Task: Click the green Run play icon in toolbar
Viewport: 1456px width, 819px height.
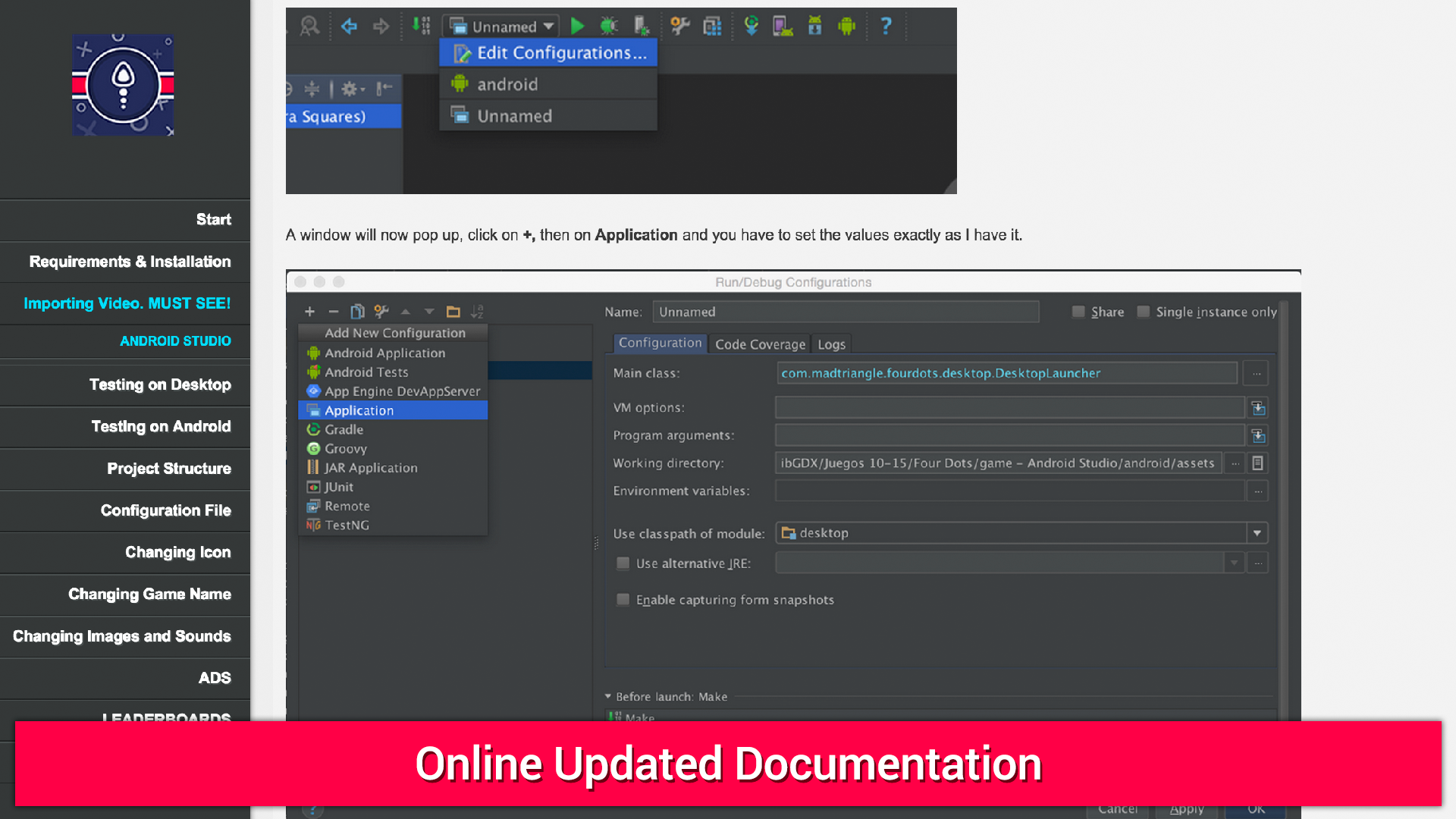Action: click(x=577, y=27)
